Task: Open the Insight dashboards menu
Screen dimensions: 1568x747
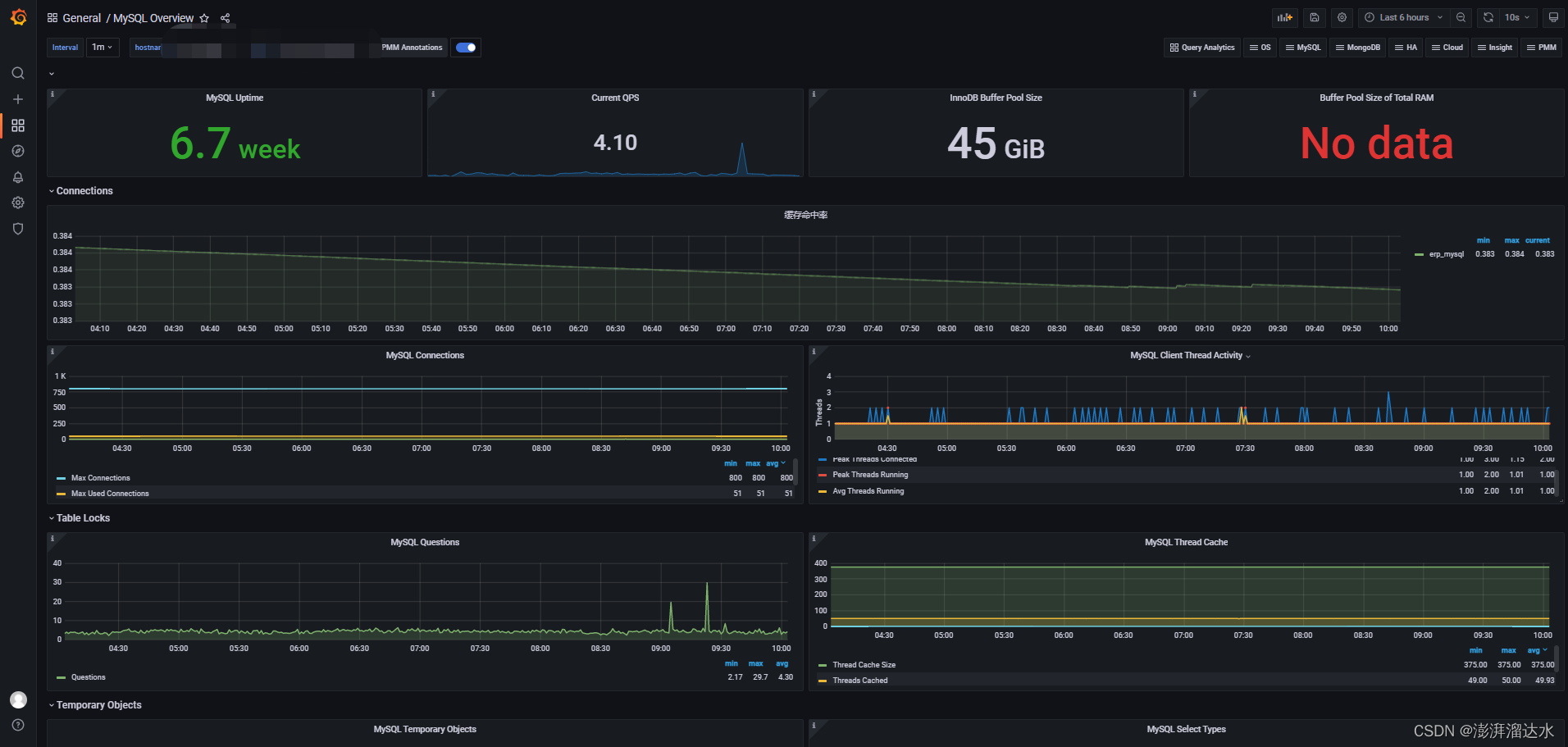Action: (1495, 48)
